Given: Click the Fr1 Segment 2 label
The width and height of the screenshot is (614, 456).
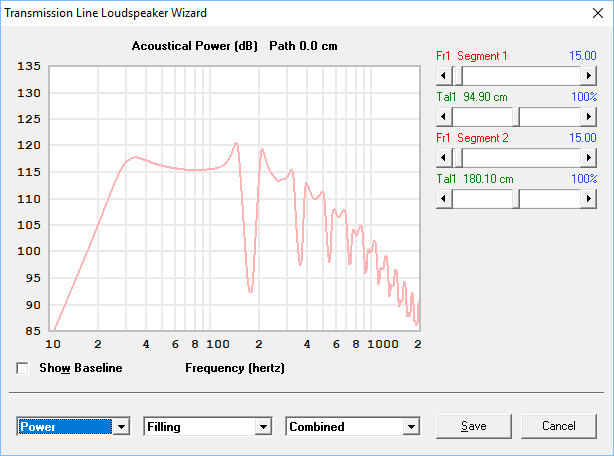Looking at the screenshot, I should 472,138.
